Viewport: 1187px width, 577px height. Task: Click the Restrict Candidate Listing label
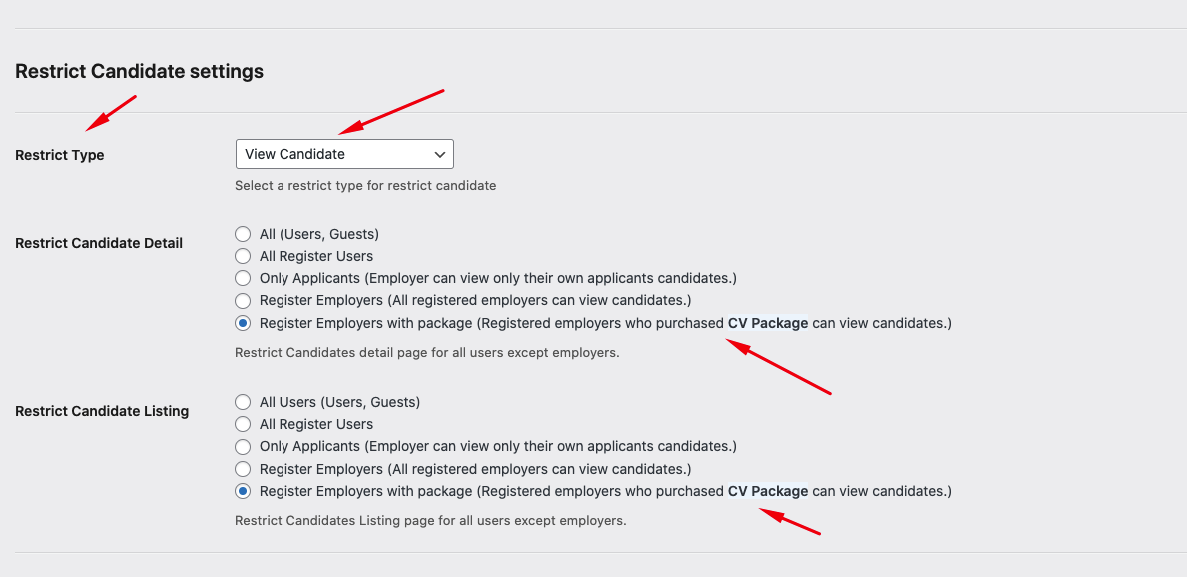(x=102, y=411)
